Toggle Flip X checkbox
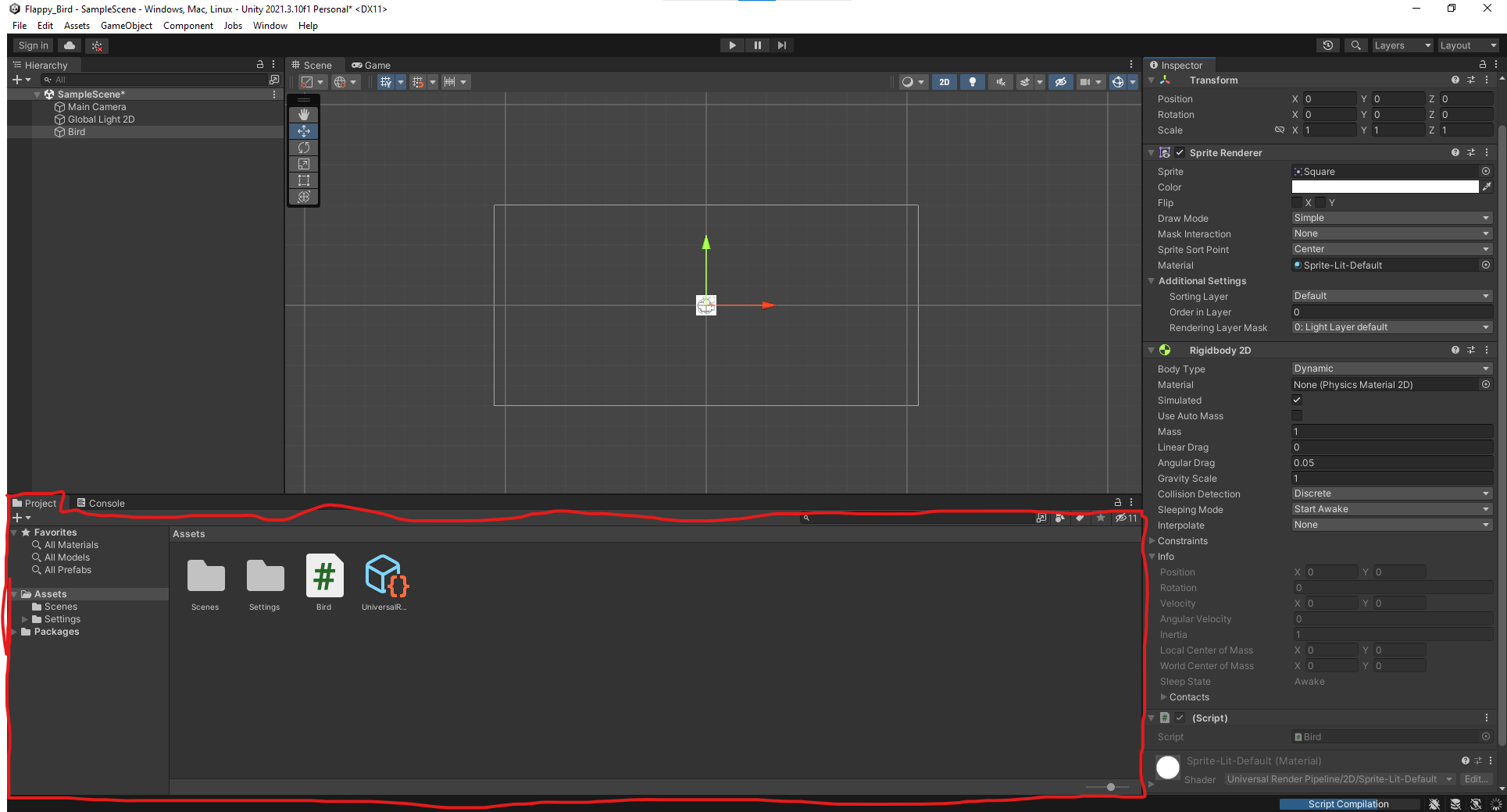Viewport: 1507px width, 812px height. click(x=1297, y=202)
